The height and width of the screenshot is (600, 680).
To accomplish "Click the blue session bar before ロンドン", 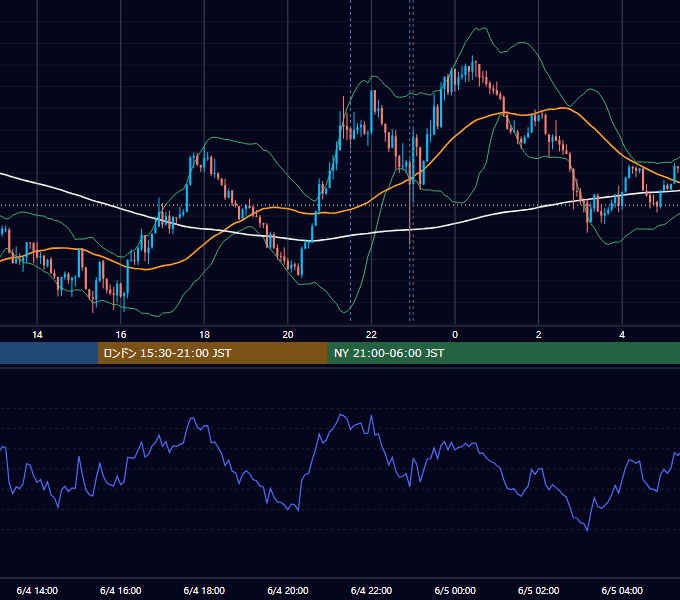I will pos(49,353).
